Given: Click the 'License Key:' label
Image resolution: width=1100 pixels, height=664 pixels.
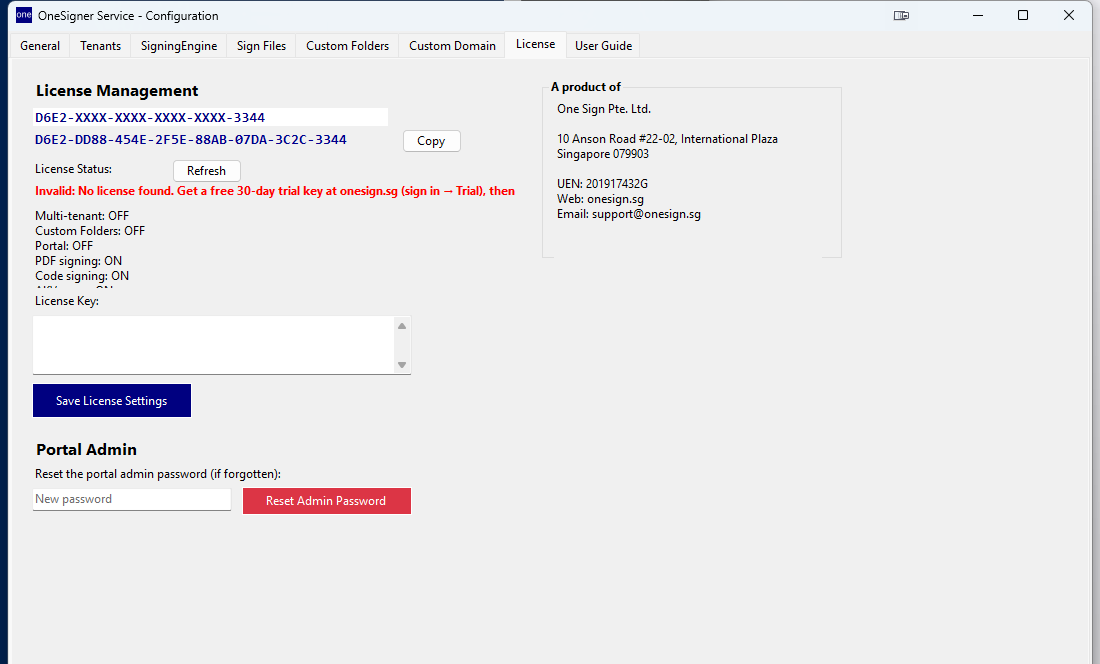Looking at the screenshot, I should (67, 301).
